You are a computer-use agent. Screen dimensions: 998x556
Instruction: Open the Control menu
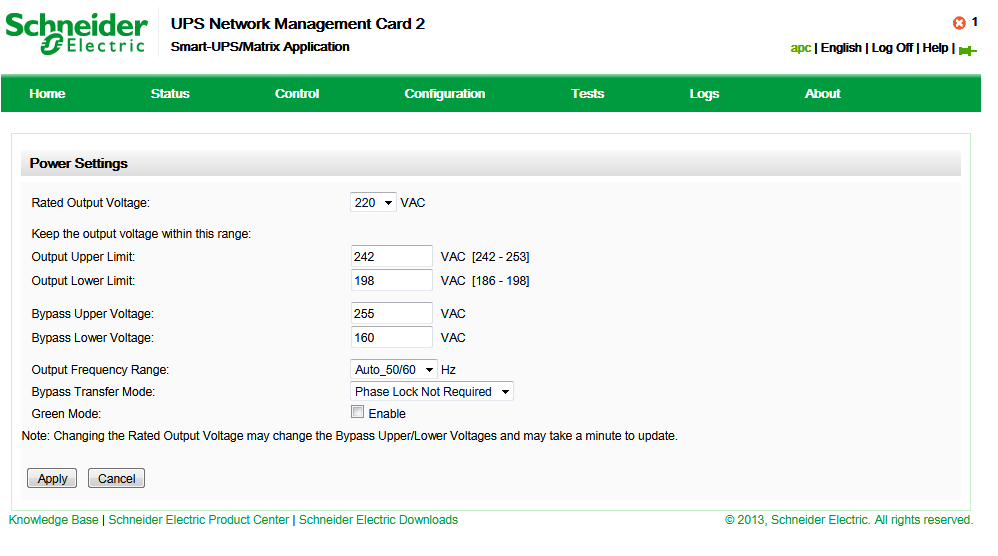point(297,94)
